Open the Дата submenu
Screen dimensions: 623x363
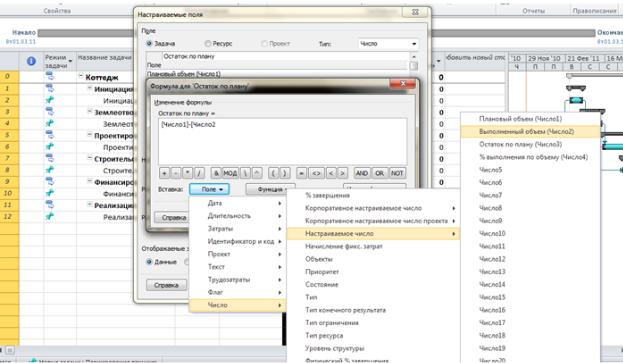[237, 203]
